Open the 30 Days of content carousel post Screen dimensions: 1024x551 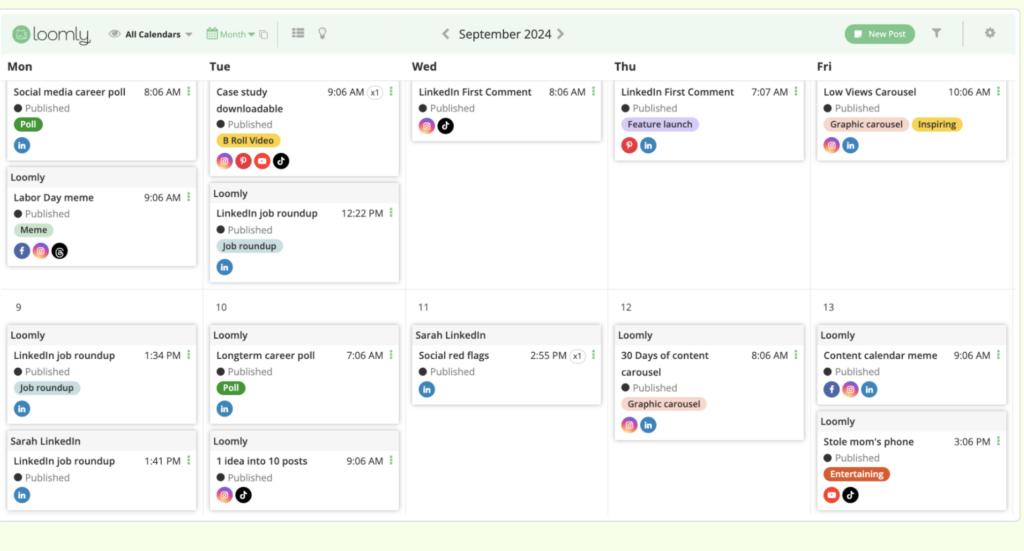[663, 363]
